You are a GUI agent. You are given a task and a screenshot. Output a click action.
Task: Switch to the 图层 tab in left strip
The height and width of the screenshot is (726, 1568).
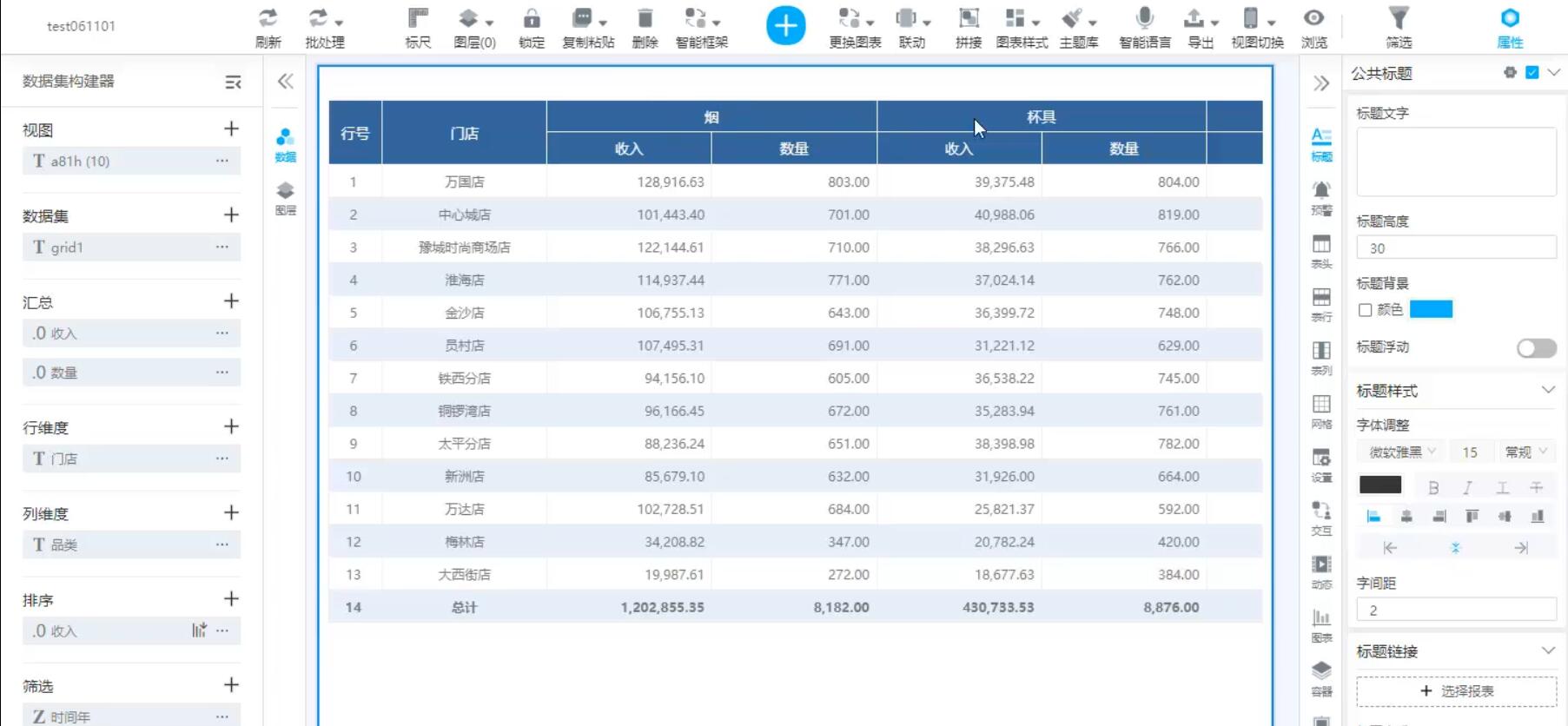[x=285, y=197]
